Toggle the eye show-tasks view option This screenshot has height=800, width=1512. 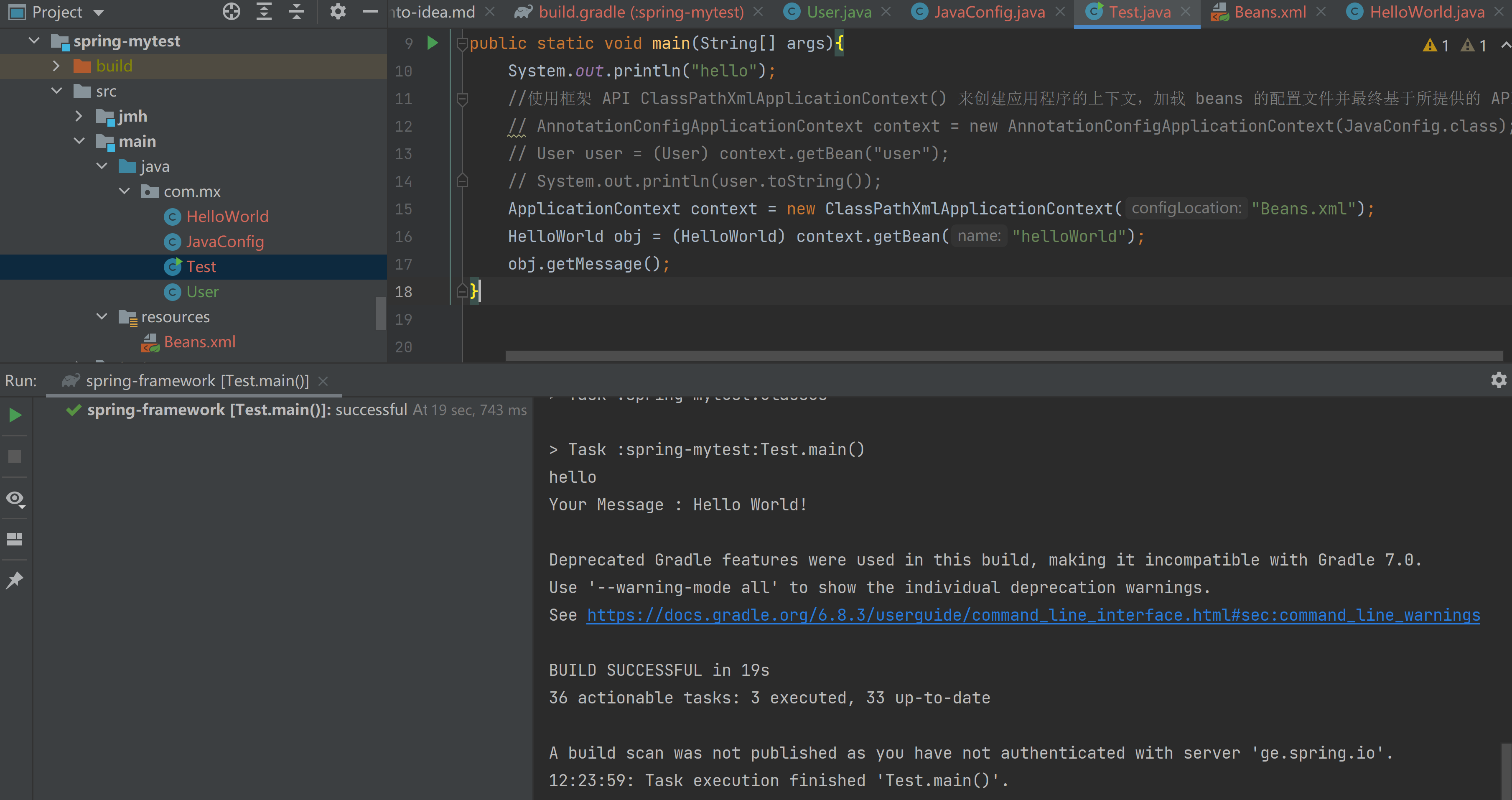15,499
